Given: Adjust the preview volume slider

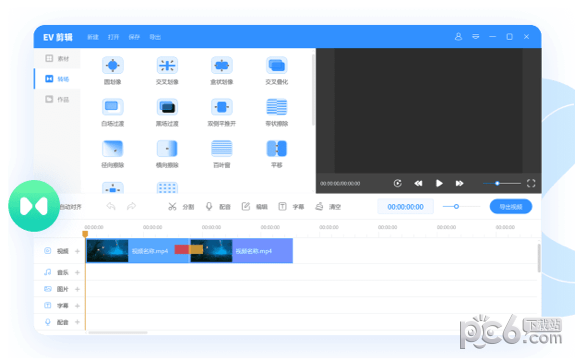Looking at the screenshot, I should coord(502,183).
